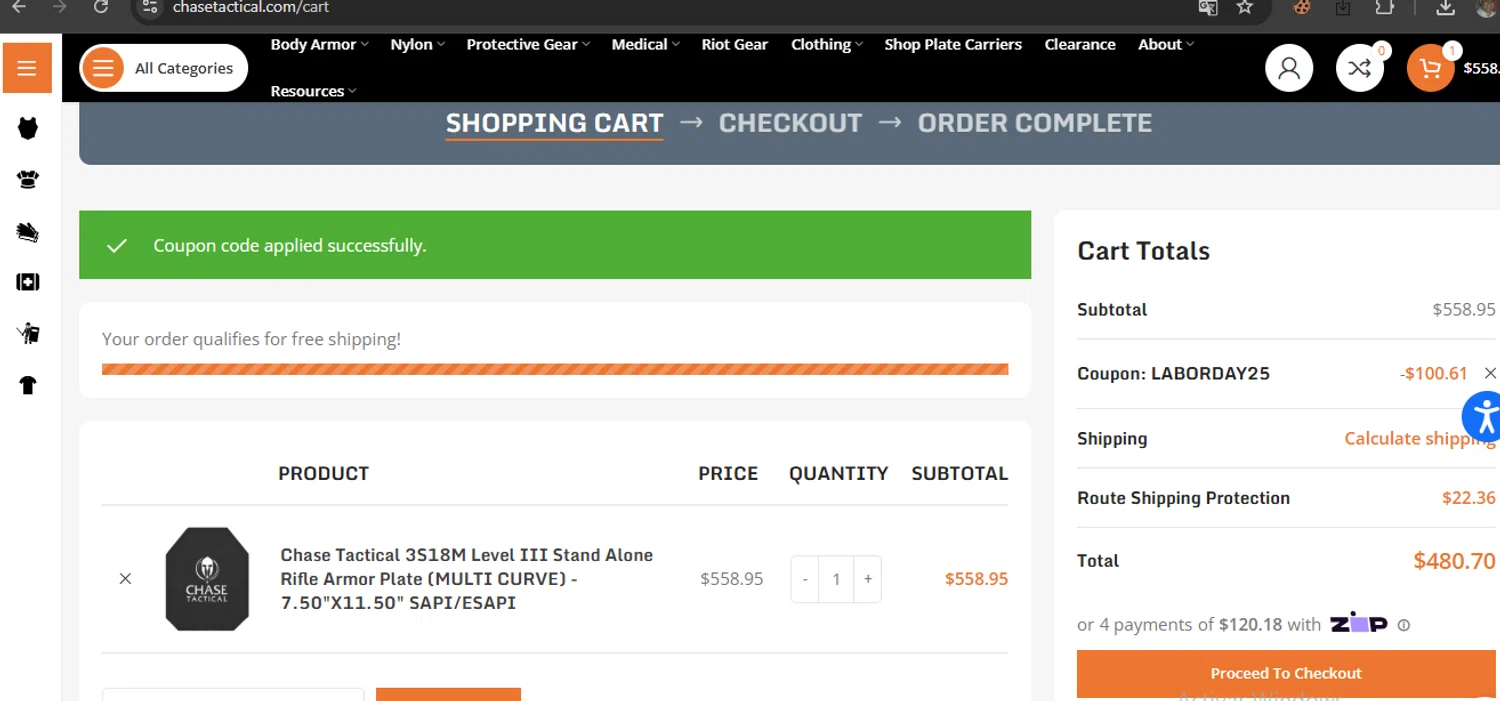Expand the Nylon menu

point(417,44)
